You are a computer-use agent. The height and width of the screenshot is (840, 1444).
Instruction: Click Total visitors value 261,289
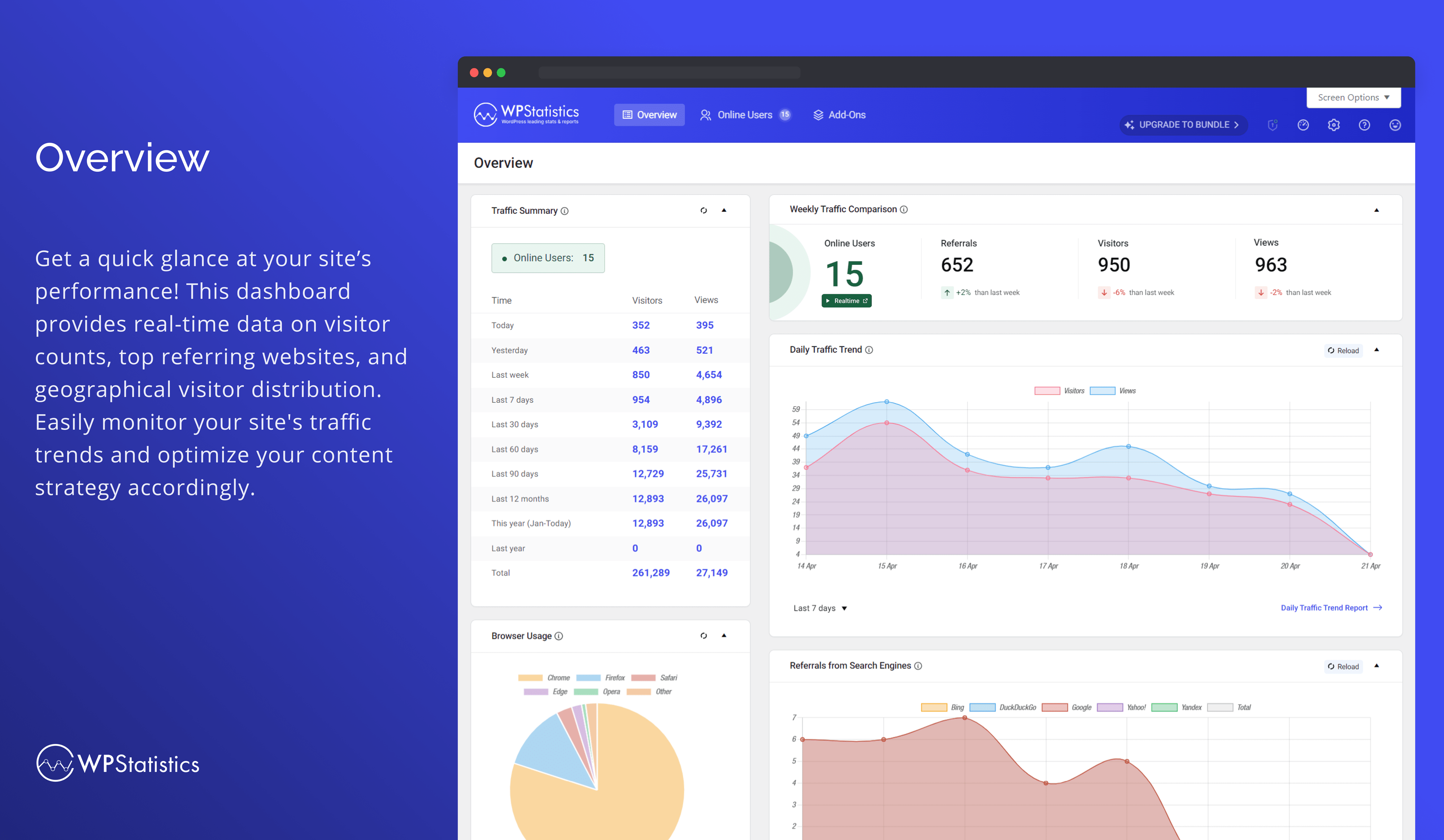(651, 573)
